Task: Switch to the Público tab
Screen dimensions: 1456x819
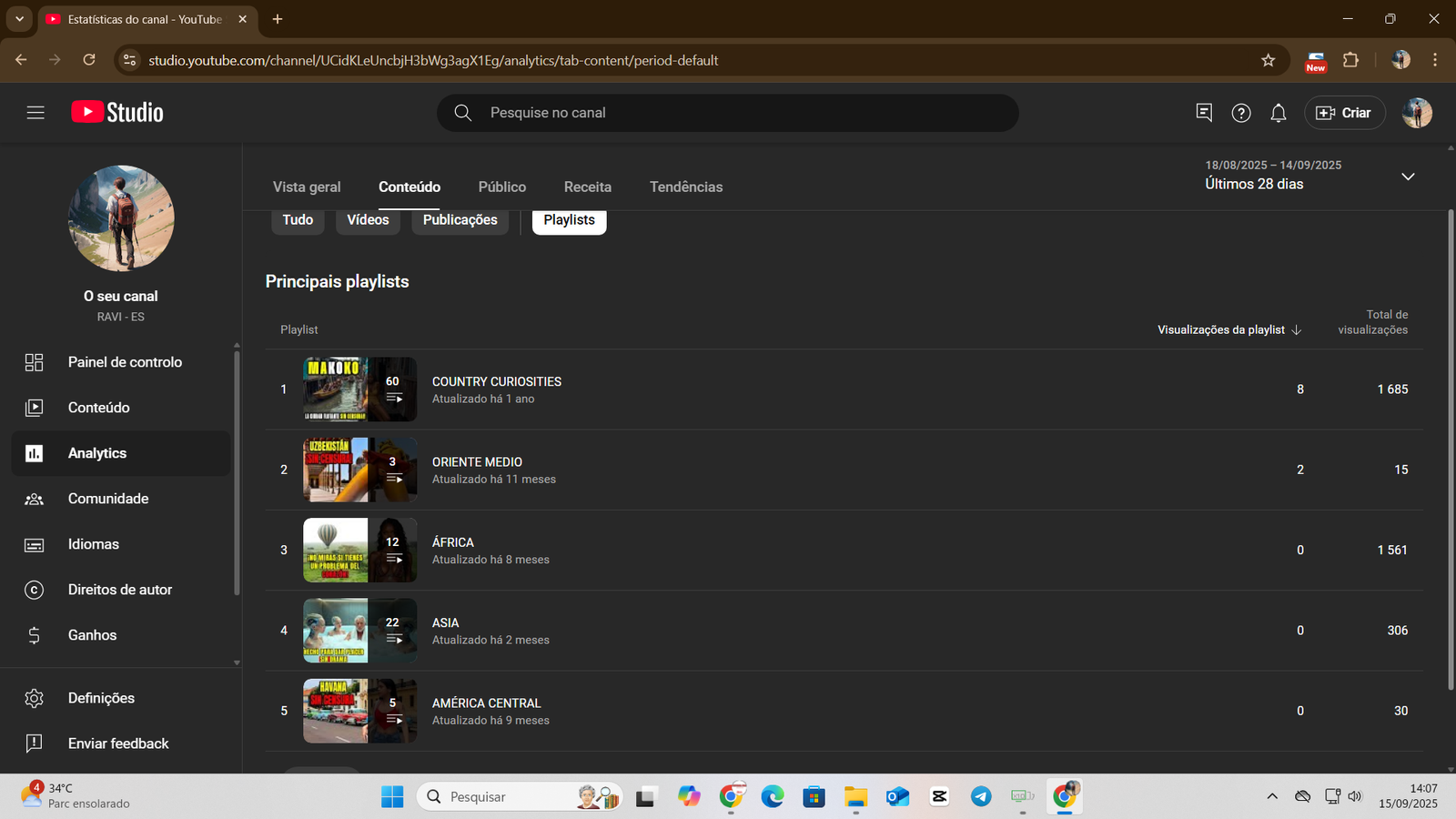Action: [x=501, y=187]
